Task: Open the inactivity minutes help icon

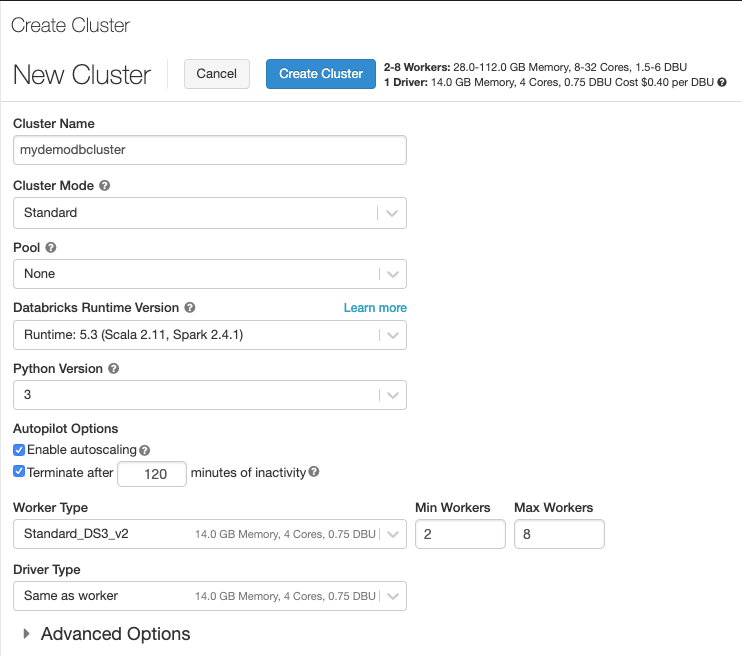Action: pos(314,471)
